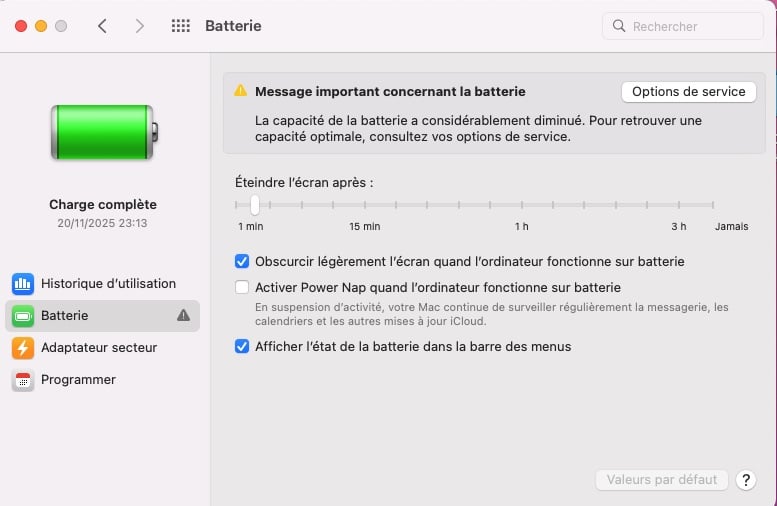Click the orange Adaptateur secteur lightning icon
This screenshot has height=506, width=777.
(23, 348)
